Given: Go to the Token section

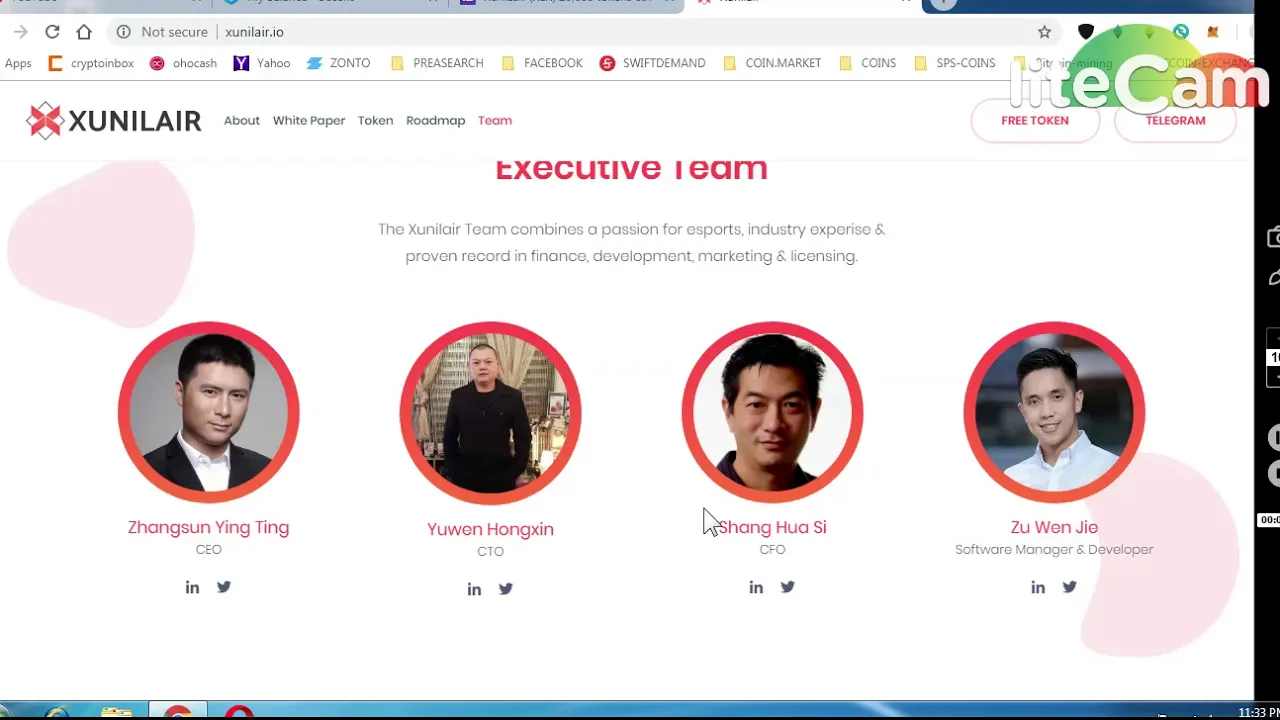Looking at the screenshot, I should pyautogui.click(x=375, y=120).
